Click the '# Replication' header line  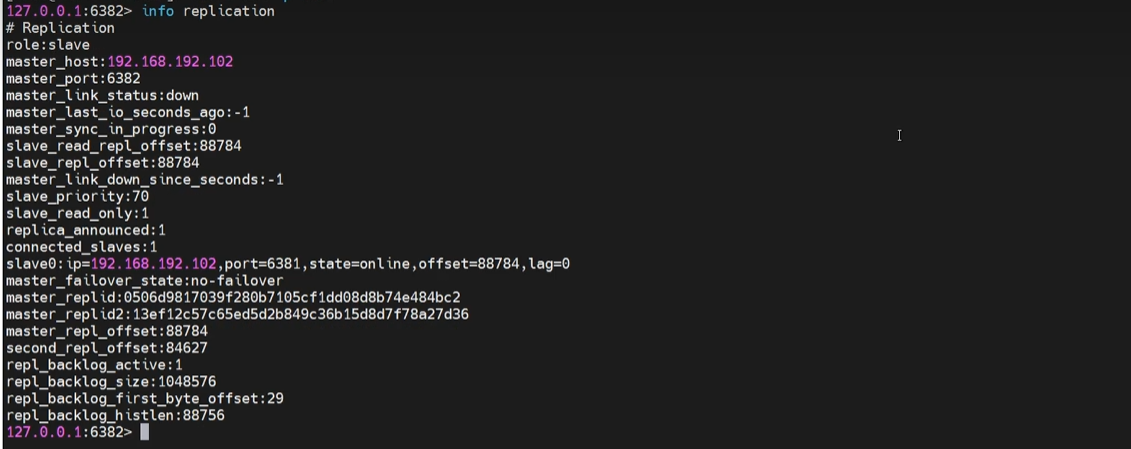60,28
